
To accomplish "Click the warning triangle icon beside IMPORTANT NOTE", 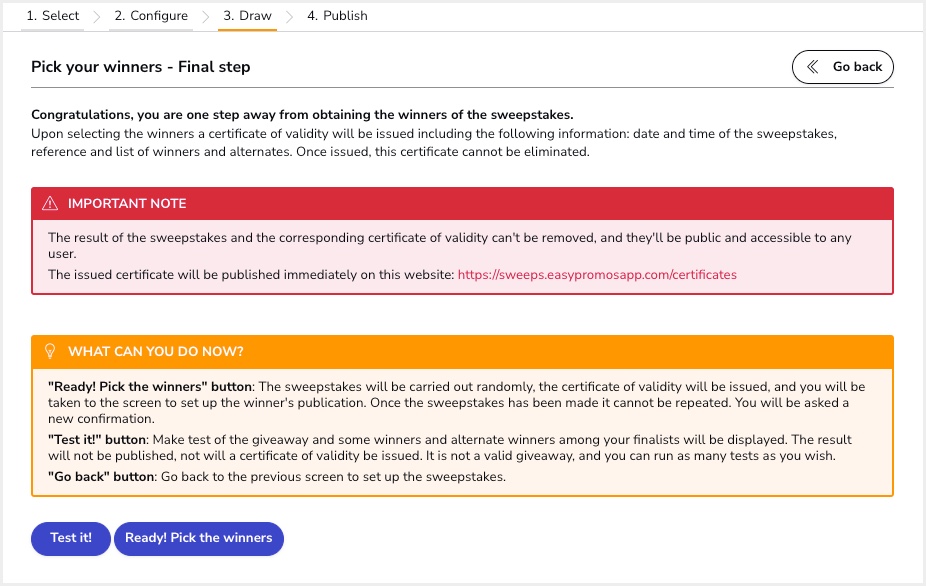I will click(x=50, y=204).
